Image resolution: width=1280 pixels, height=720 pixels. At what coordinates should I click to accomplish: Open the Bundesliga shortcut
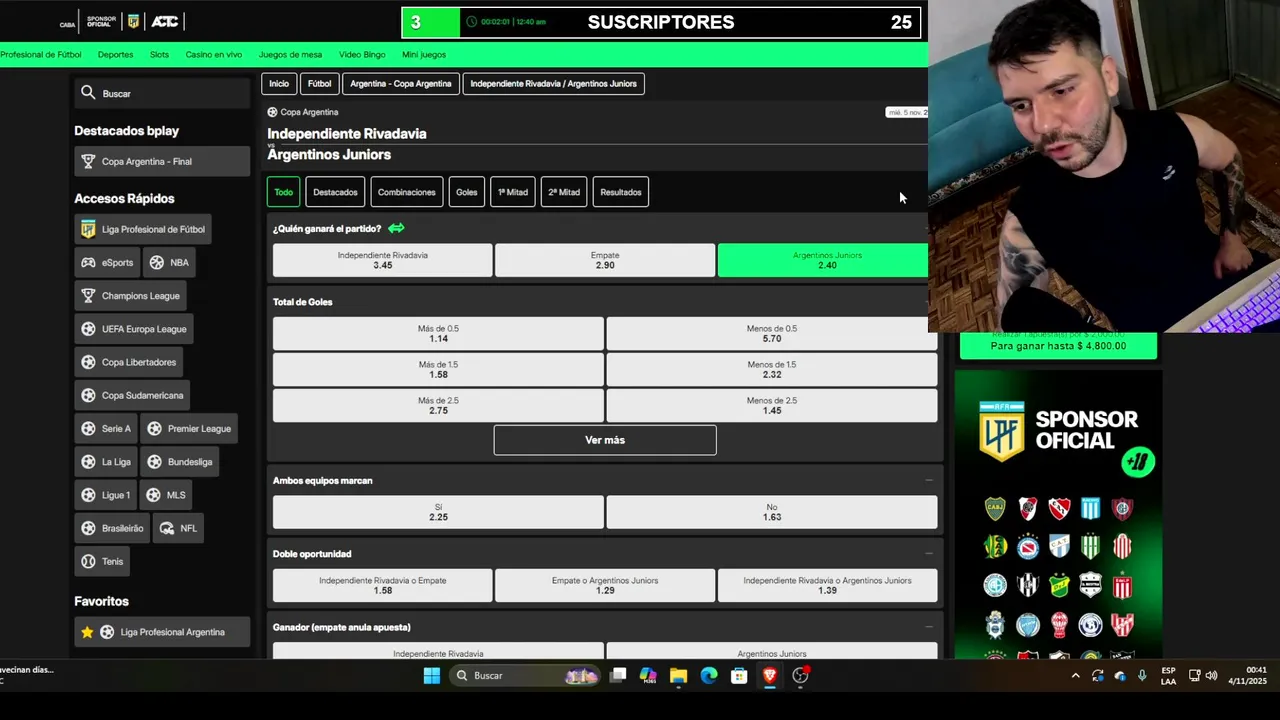180,462
